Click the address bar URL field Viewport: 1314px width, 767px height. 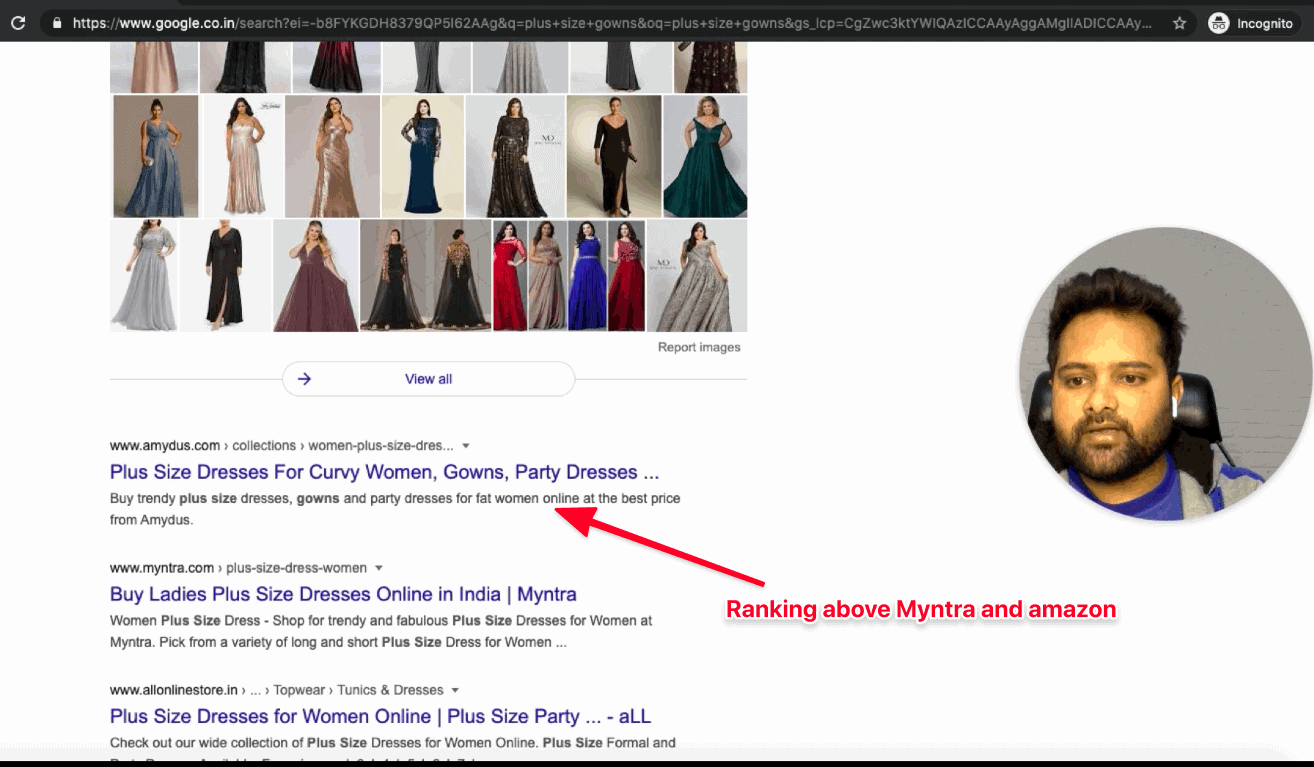pyautogui.click(x=611, y=22)
